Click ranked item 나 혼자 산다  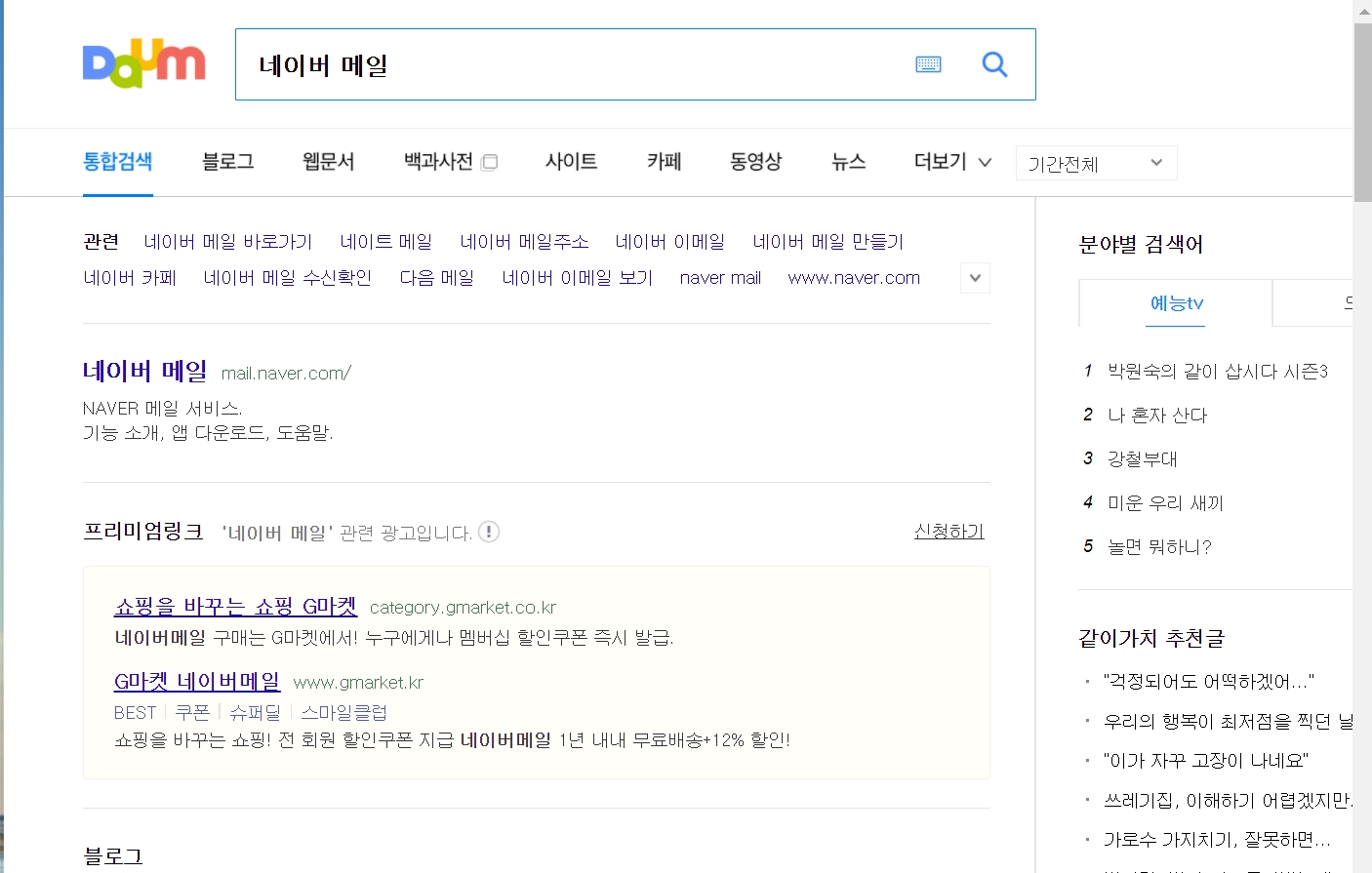pyautogui.click(x=1157, y=416)
